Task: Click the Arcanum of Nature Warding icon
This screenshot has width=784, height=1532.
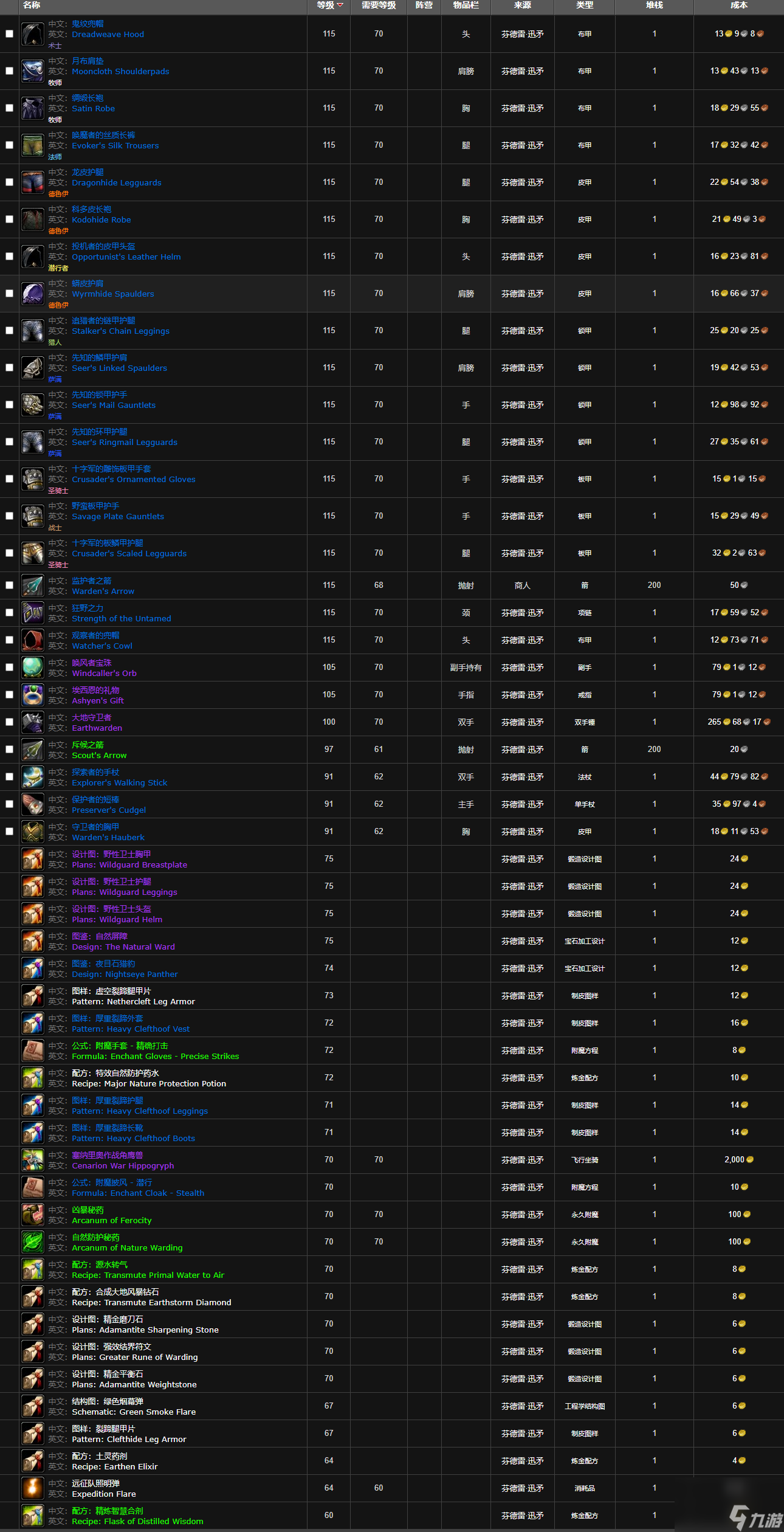Action: (33, 1242)
